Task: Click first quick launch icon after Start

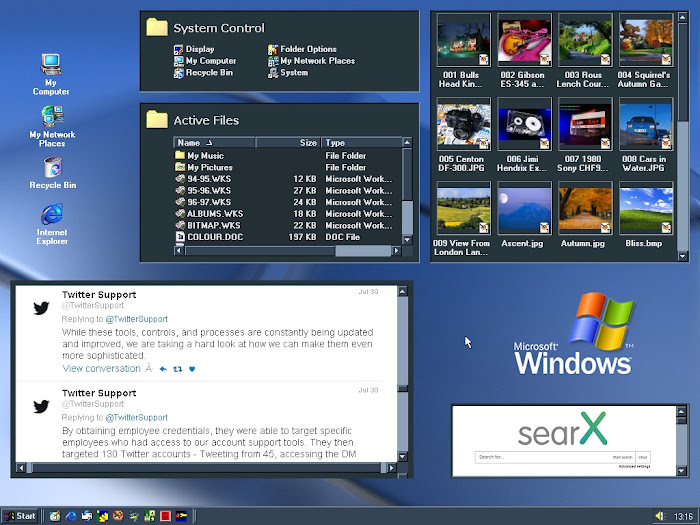Action: click(x=54, y=516)
